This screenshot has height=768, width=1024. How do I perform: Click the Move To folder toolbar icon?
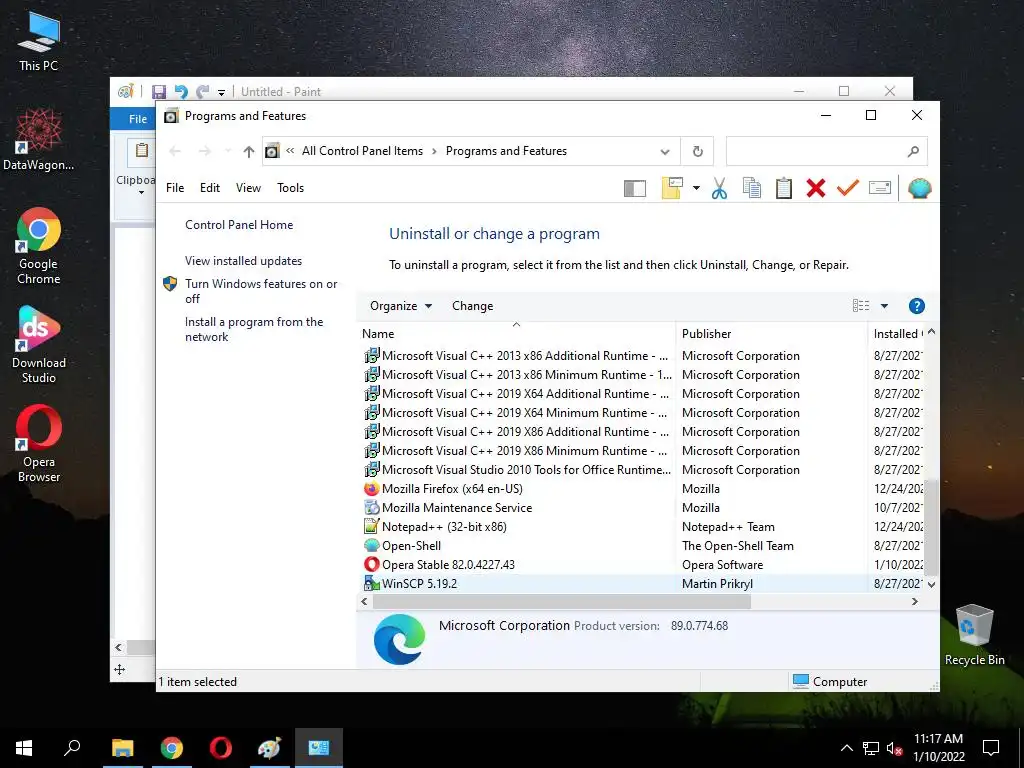point(672,188)
